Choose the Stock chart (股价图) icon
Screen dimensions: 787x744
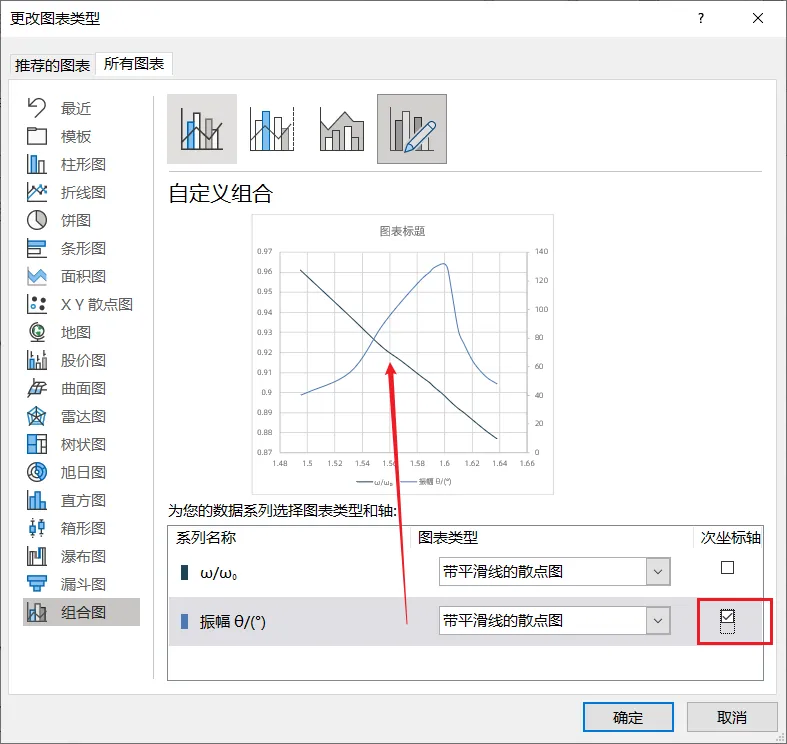pos(37,360)
